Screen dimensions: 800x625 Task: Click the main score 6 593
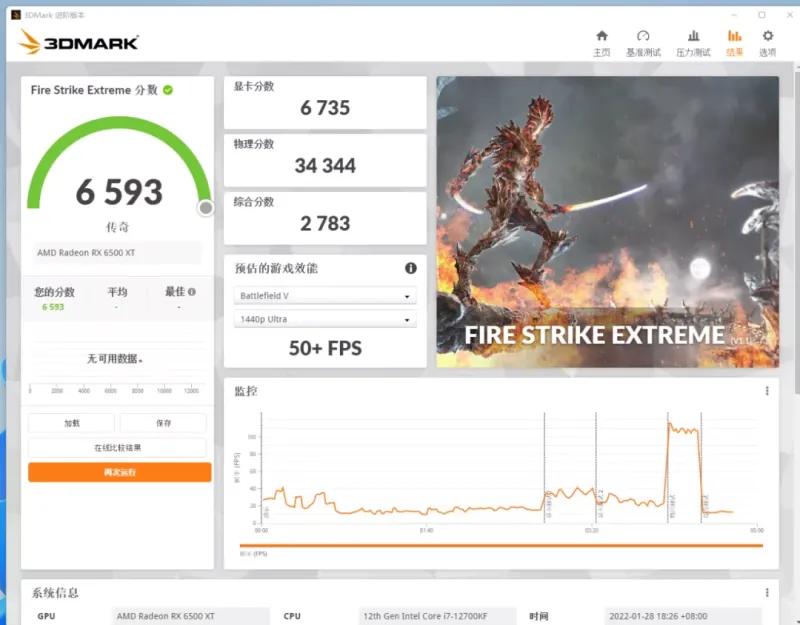click(x=119, y=192)
